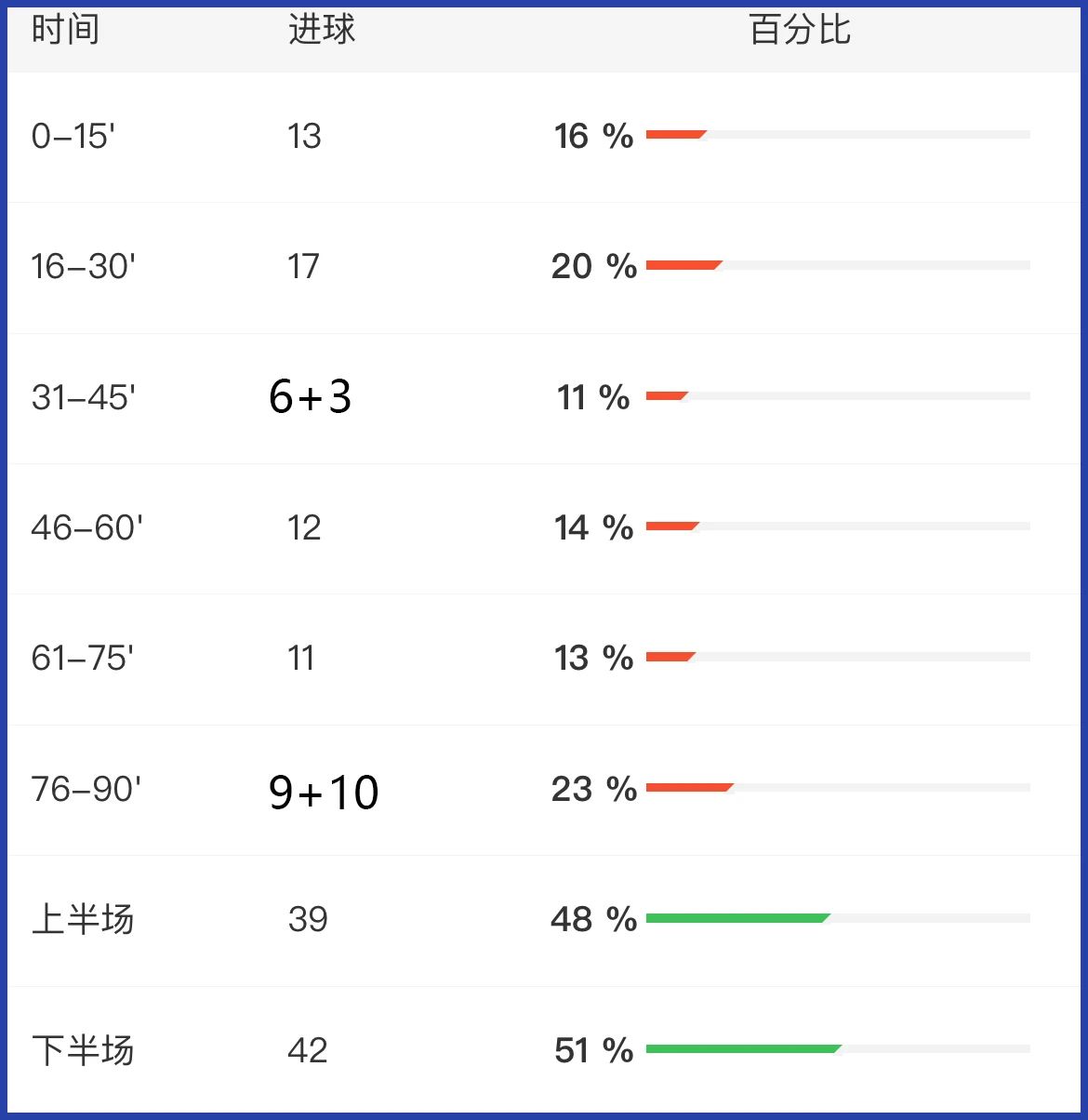The width and height of the screenshot is (1088, 1120).
Task: Click the 39 first-half goals value
Action: [308, 920]
